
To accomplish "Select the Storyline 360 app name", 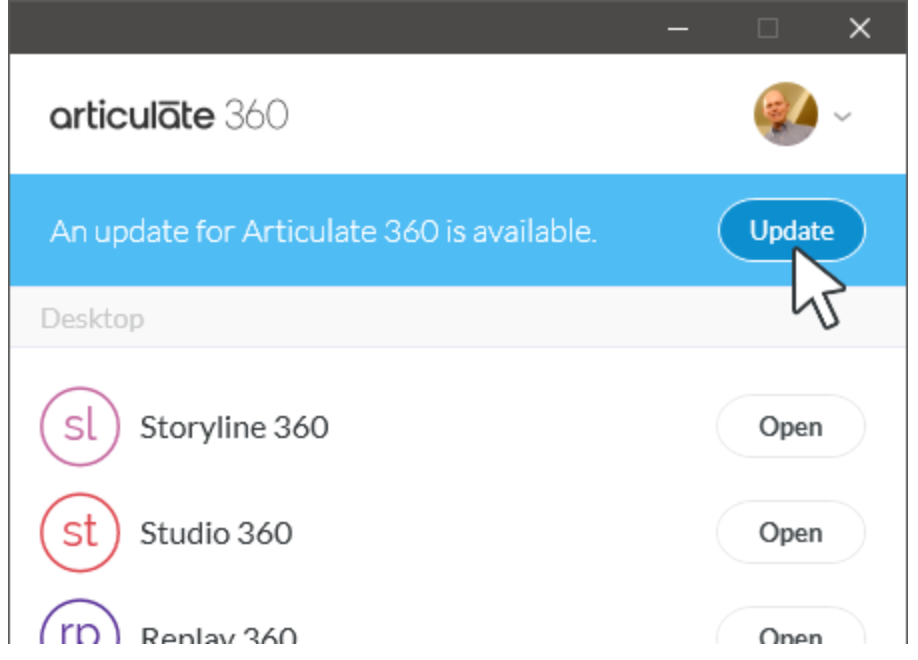I will point(234,428).
